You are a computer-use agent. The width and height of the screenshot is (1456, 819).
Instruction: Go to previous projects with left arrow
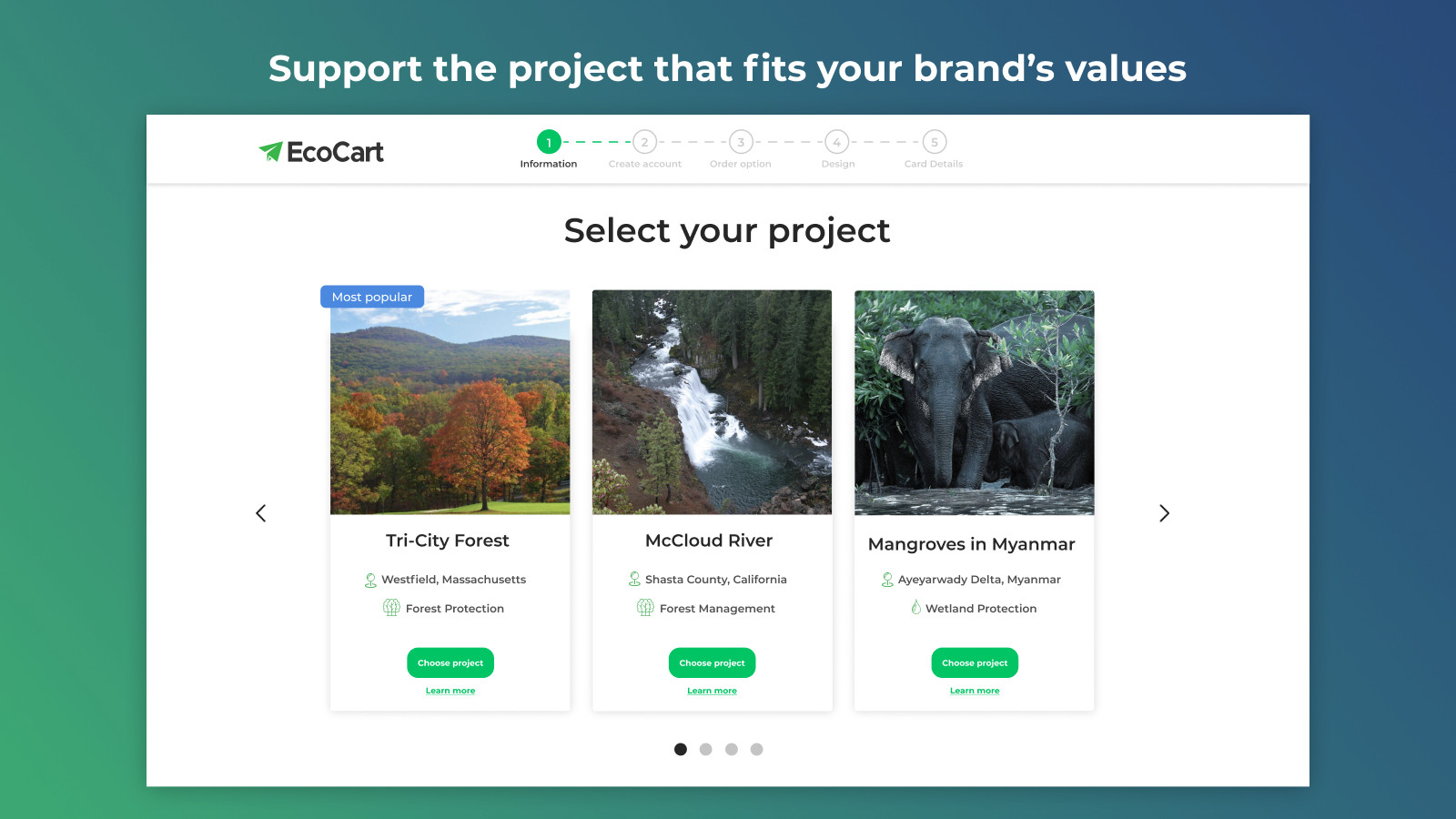[x=261, y=513]
